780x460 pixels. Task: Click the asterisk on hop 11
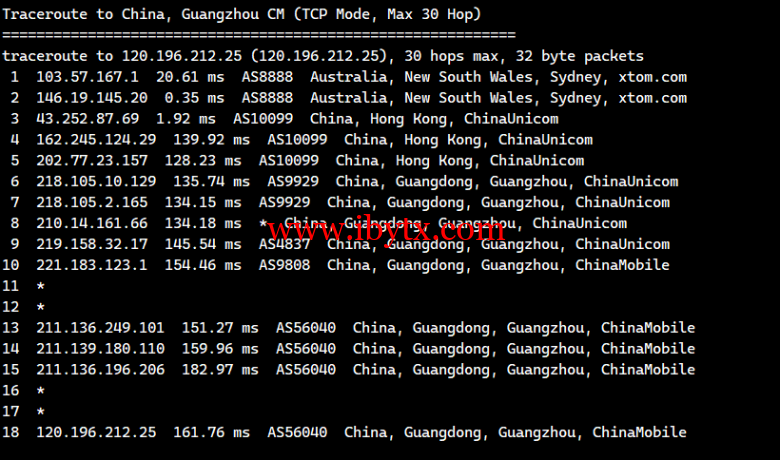click(40, 287)
